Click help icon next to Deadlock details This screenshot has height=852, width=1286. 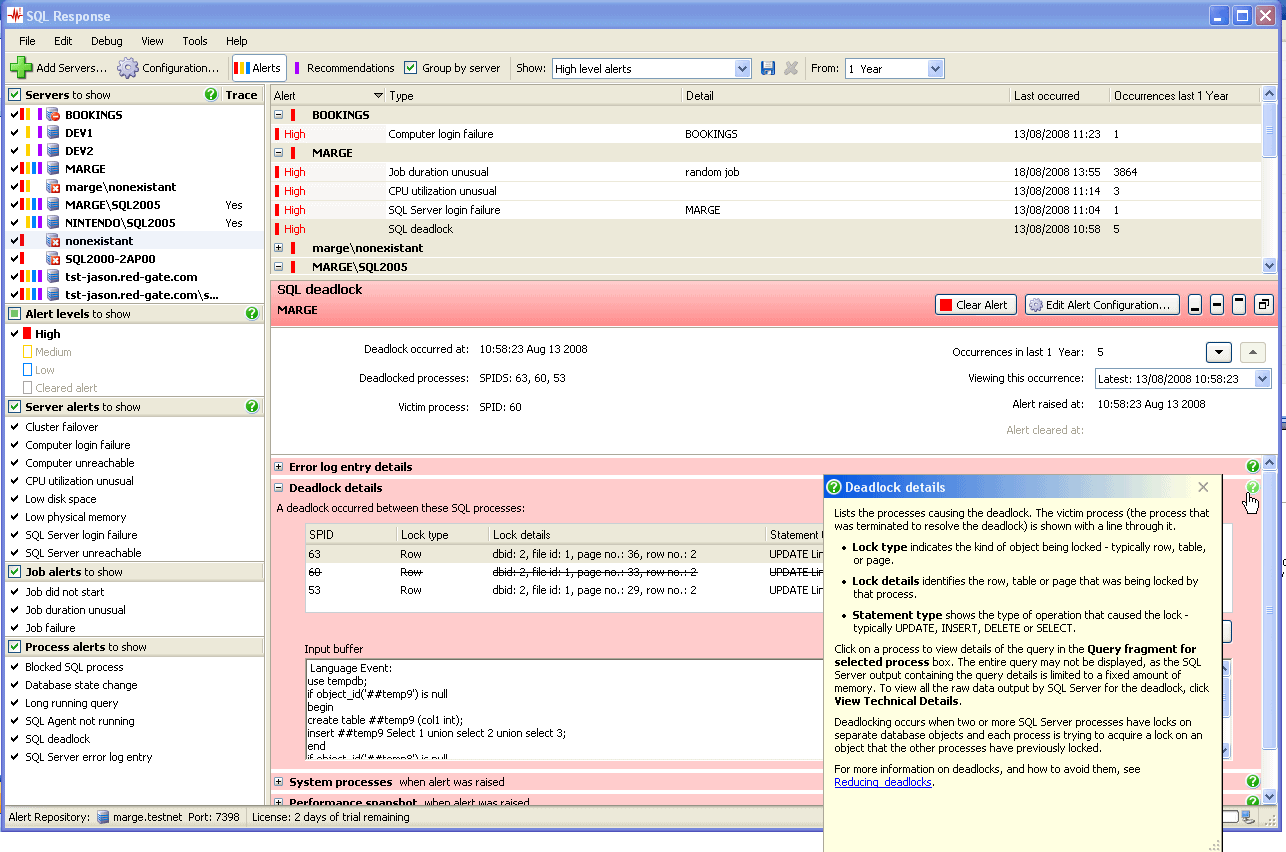point(1253,488)
